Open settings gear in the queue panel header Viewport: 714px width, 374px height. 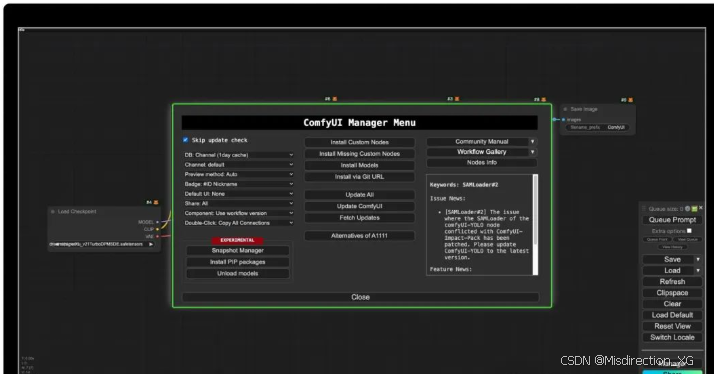pos(688,209)
